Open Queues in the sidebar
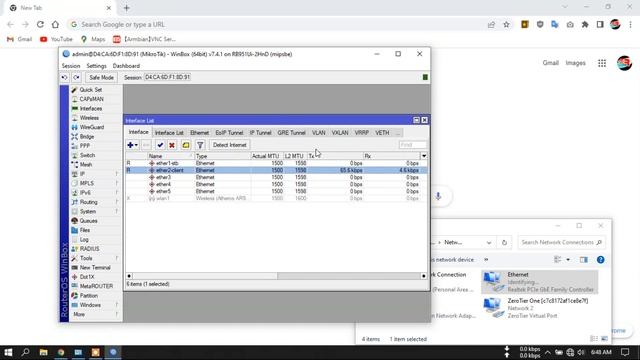The height and width of the screenshot is (360, 640). click(x=88, y=221)
